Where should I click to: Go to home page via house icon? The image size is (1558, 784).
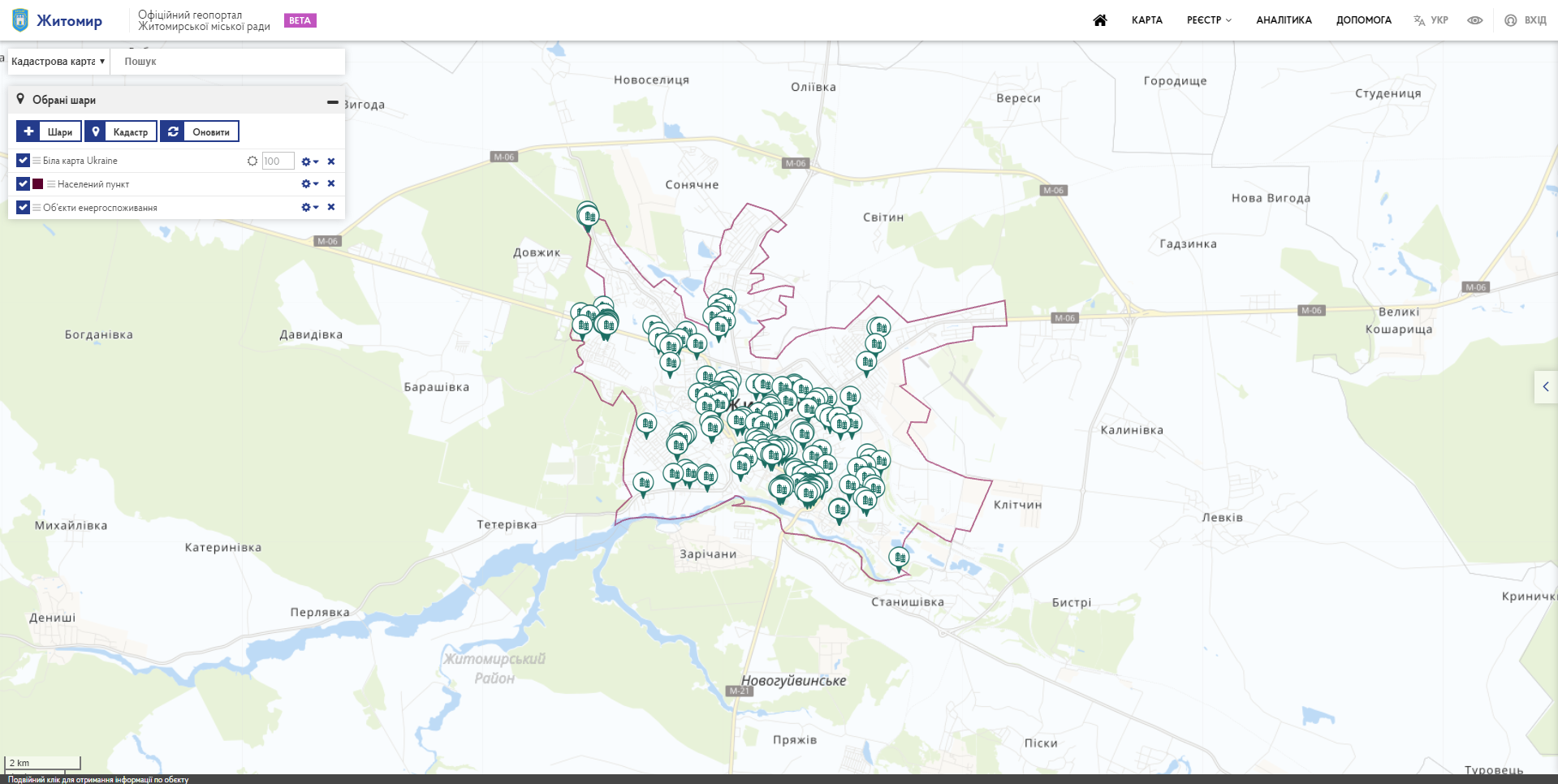click(1100, 20)
